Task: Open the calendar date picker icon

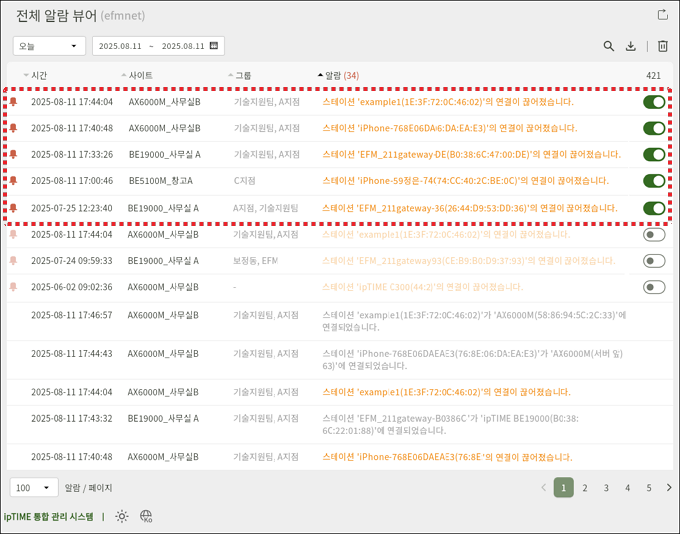Action: click(x=214, y=46)
